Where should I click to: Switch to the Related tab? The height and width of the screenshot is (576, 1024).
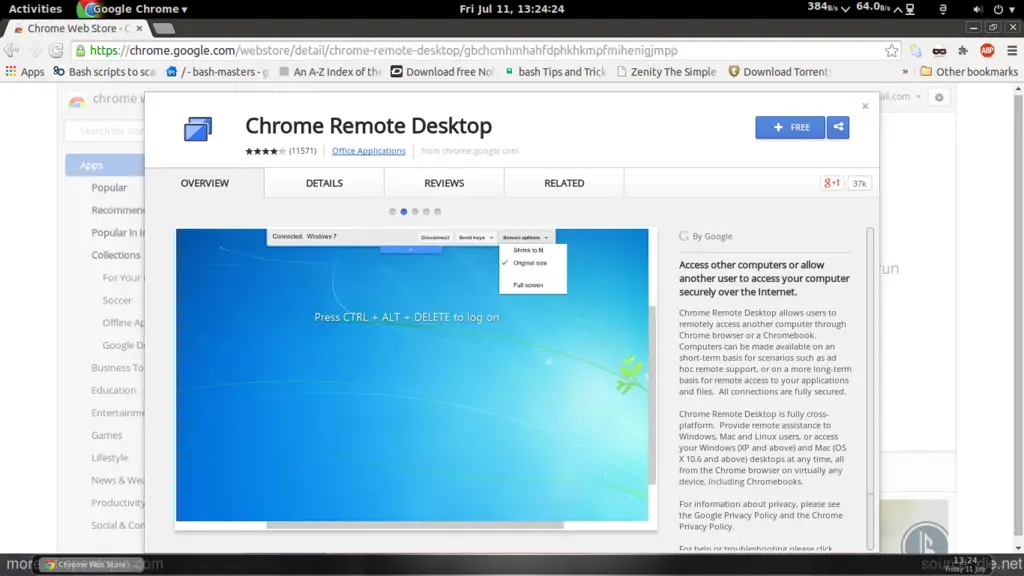point(564,183)
